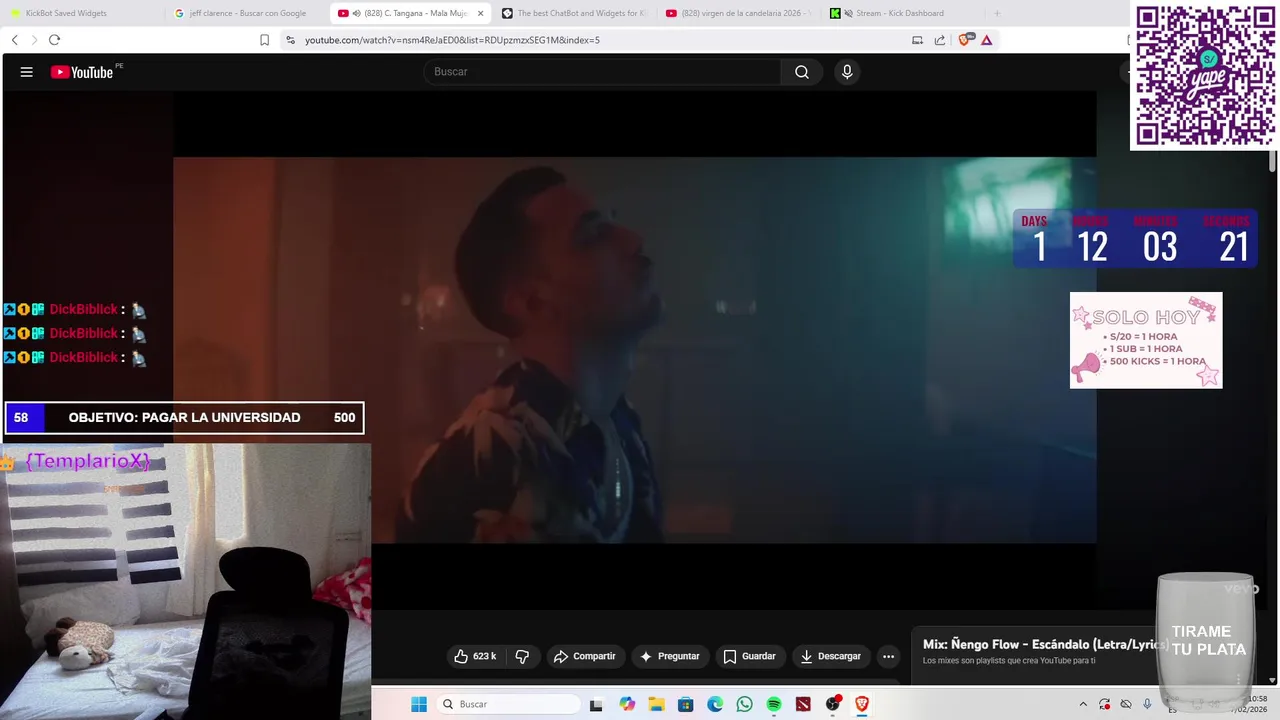Screen dimensions: 1280x720
Task: Open the three-dots more actions menu
Action: coord(888,656)
